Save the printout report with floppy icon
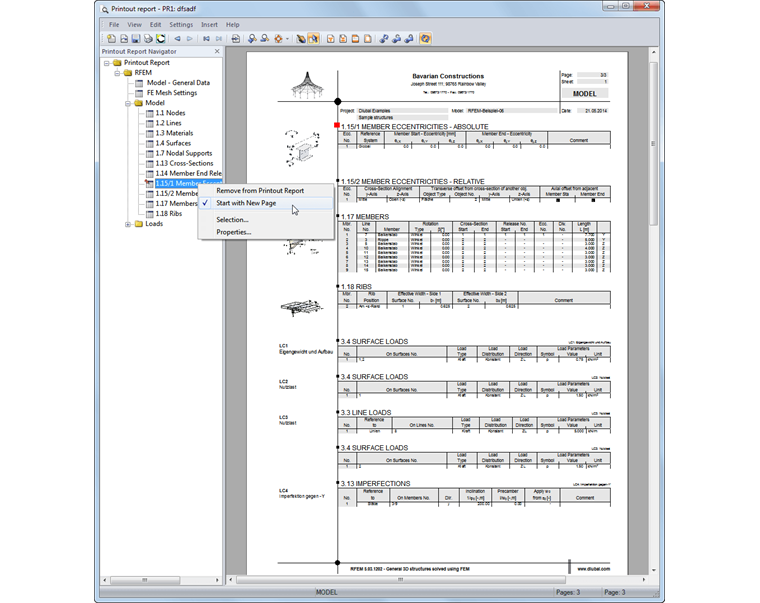 pos(136,39)
